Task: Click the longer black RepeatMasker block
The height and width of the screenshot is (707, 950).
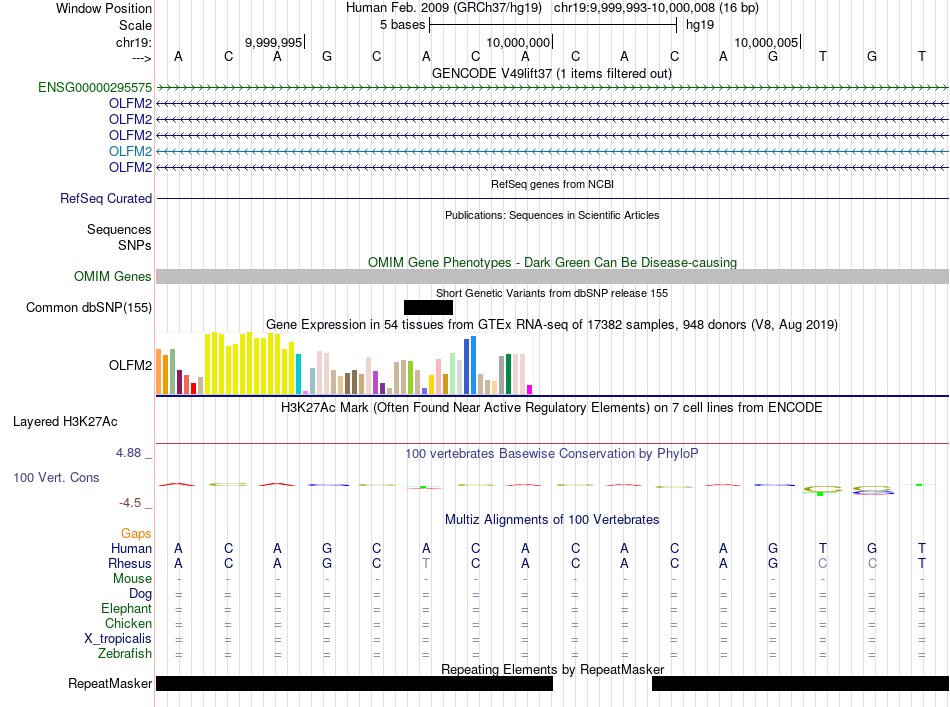Action: [x=354, y=683]
